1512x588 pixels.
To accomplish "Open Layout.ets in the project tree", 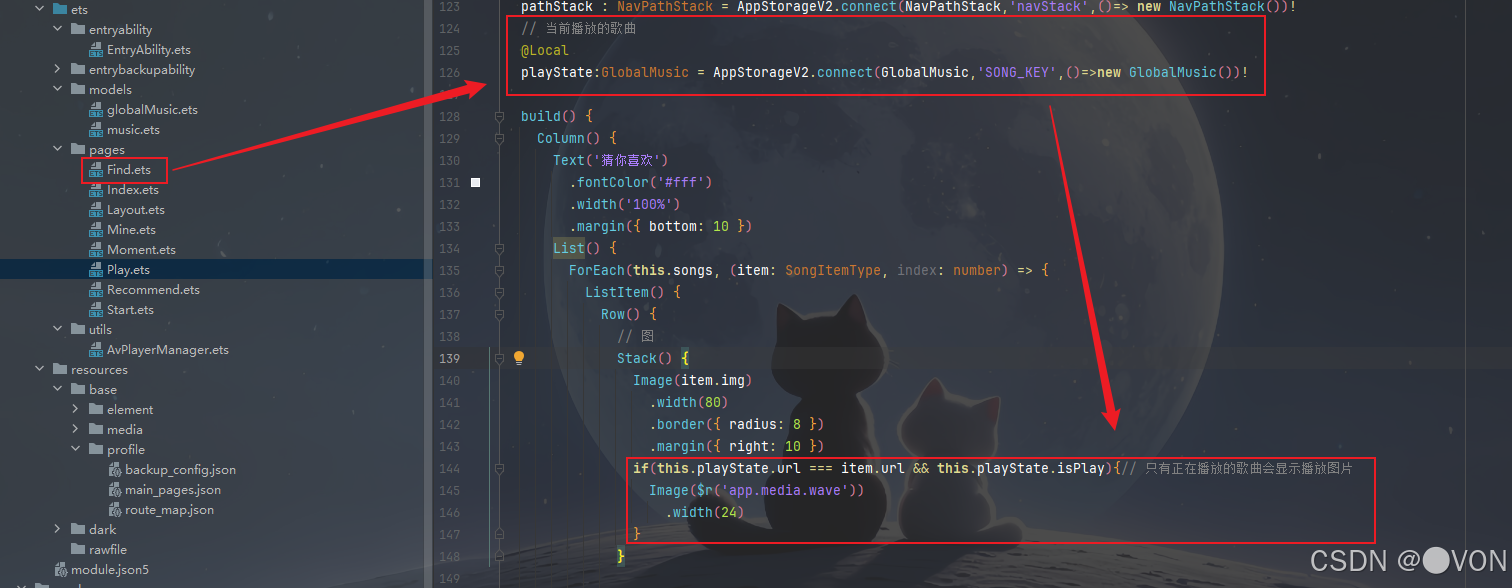I will [x=136, y=209].
